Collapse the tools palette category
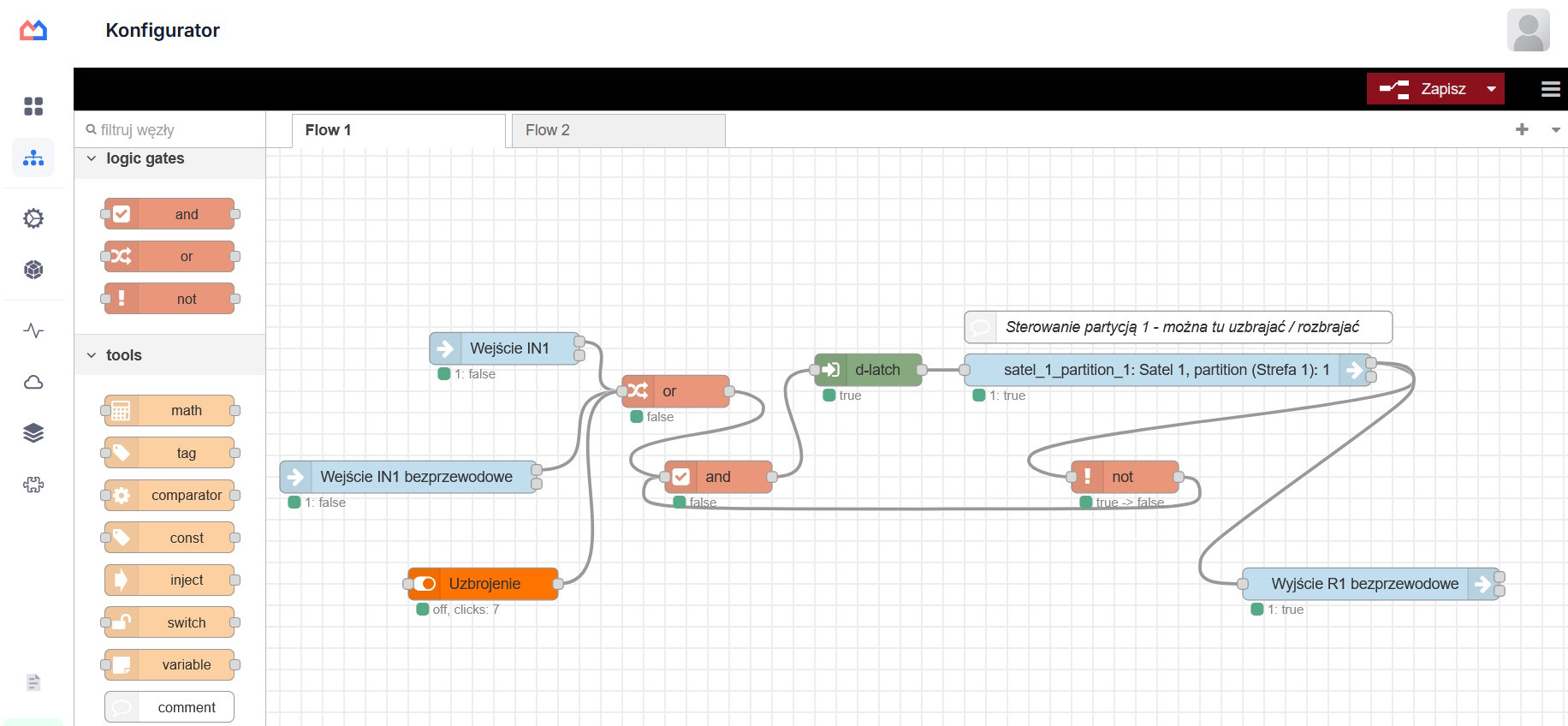1568x726 pixels. 92,355
